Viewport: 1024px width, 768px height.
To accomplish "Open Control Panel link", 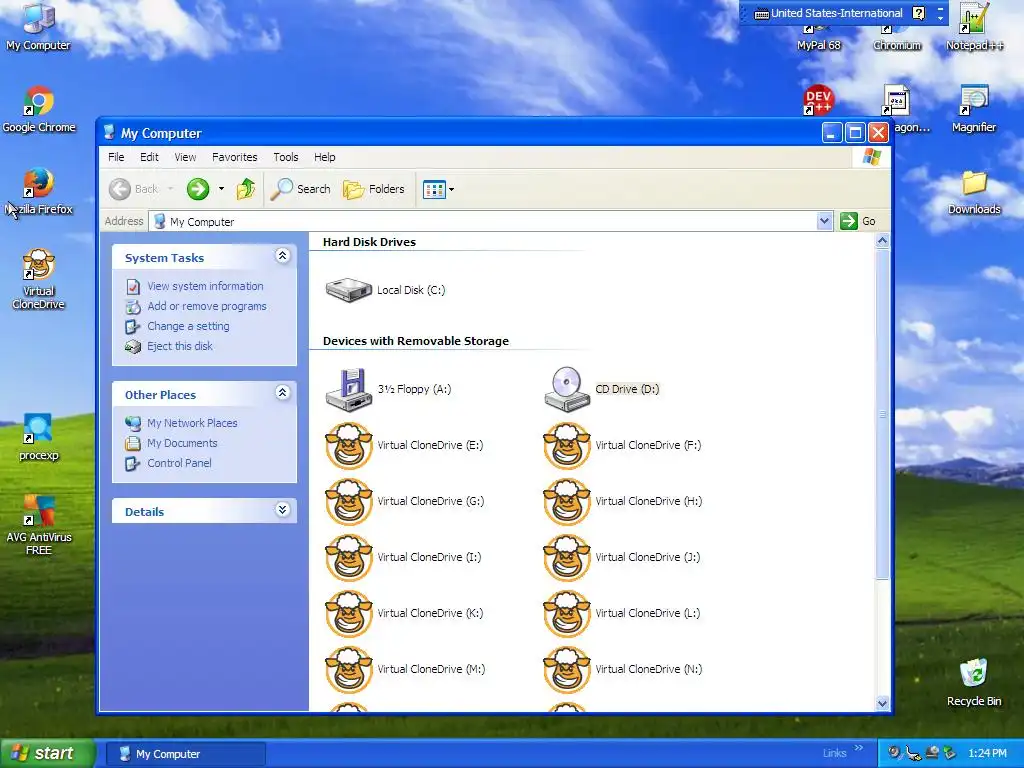I will pos(179,463).
